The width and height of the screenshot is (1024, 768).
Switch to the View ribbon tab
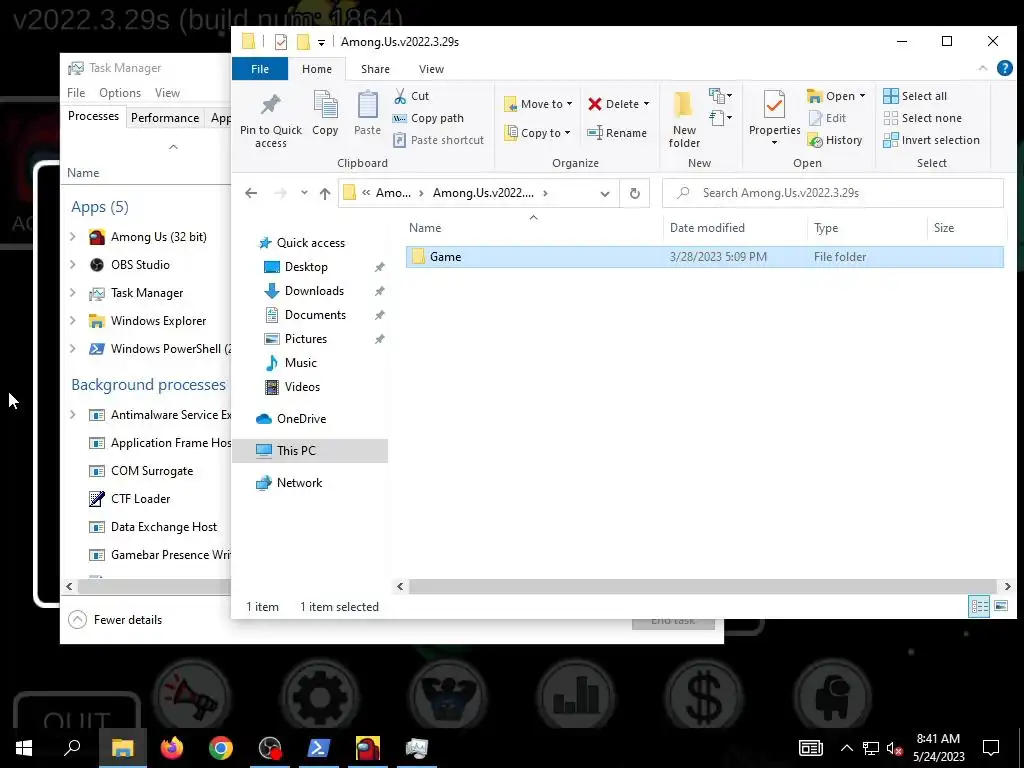(431, 69)
